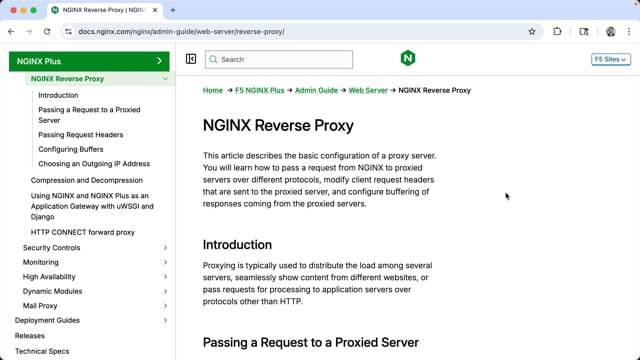Click the Passing a Request to a Proxied Server heading

coord(311,342)
